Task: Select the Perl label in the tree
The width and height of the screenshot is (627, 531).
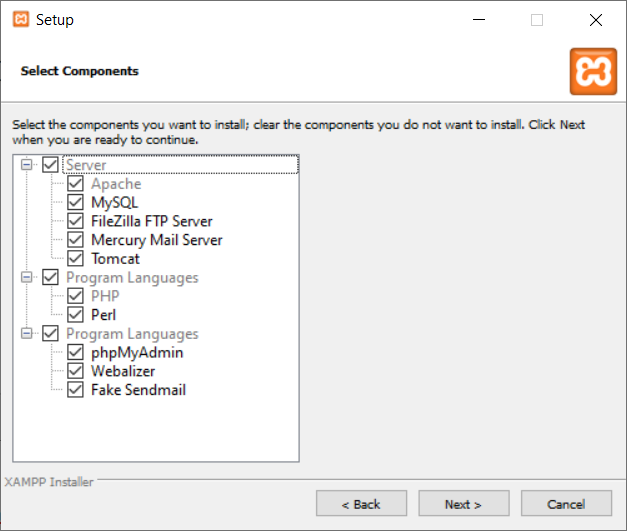Action: point(104,315)
